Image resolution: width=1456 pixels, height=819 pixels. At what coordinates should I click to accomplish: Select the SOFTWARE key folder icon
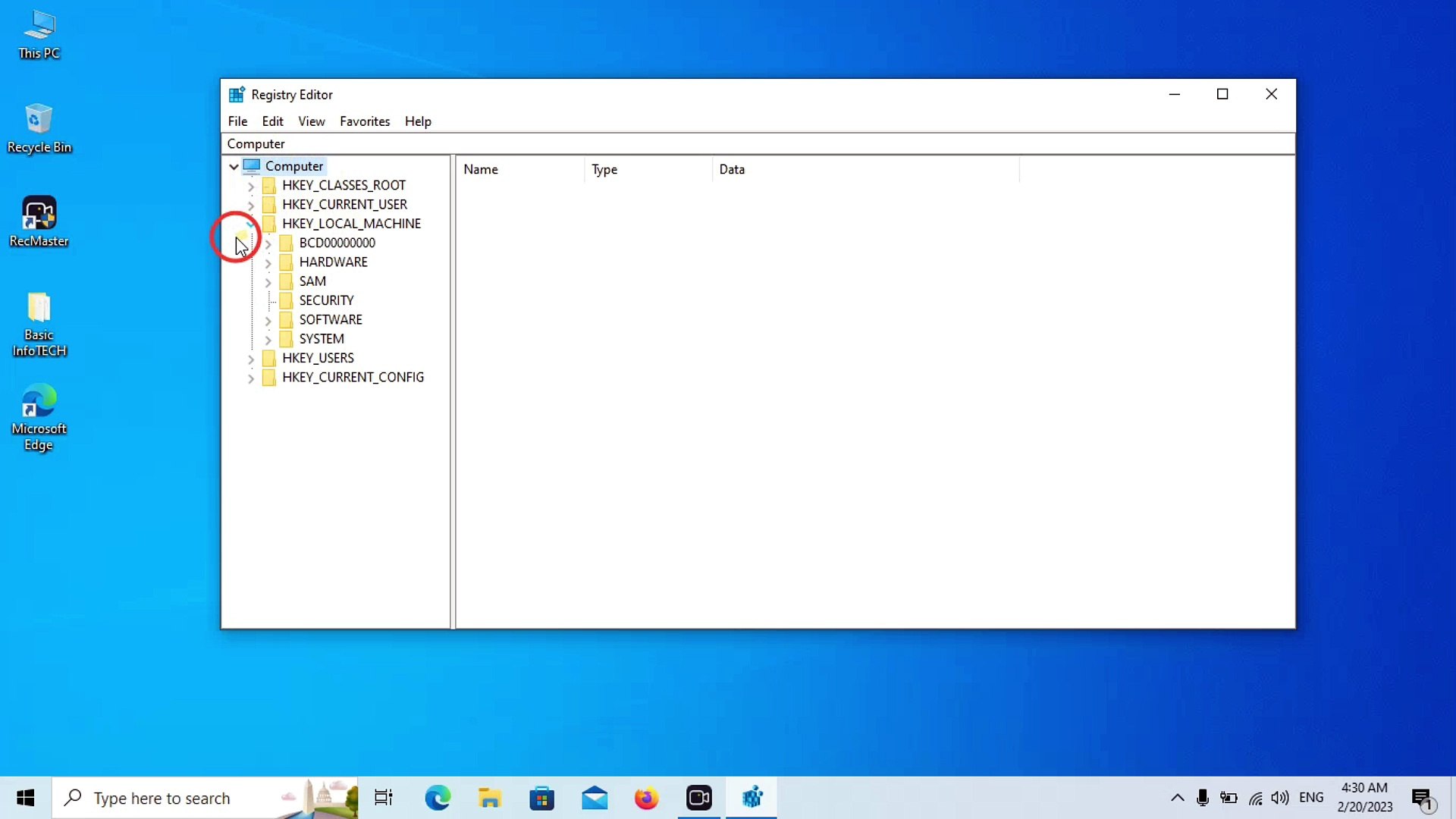pos(286,320)
